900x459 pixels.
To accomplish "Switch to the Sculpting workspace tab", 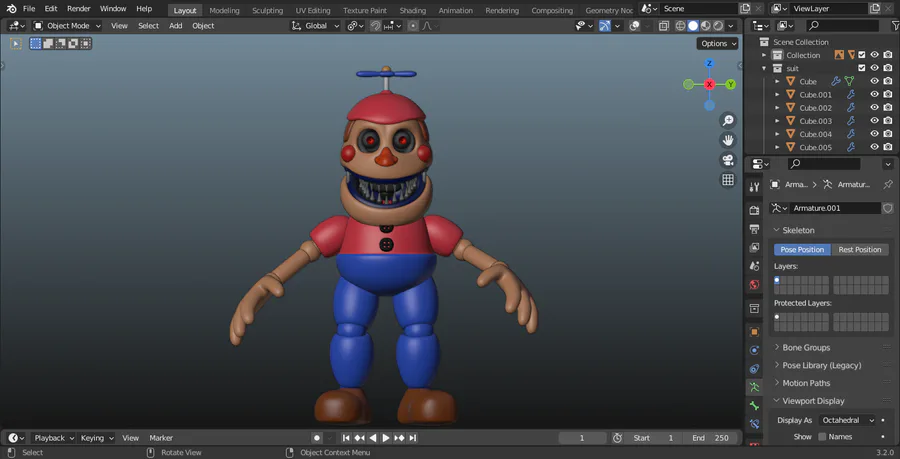I will tap(267, 10).
